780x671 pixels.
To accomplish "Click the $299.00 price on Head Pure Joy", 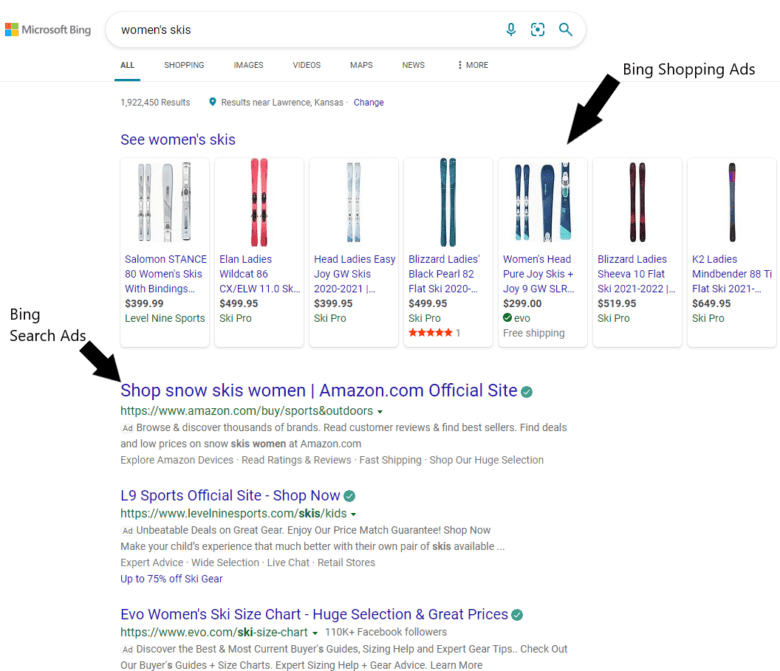I will [x=522, y=303].
